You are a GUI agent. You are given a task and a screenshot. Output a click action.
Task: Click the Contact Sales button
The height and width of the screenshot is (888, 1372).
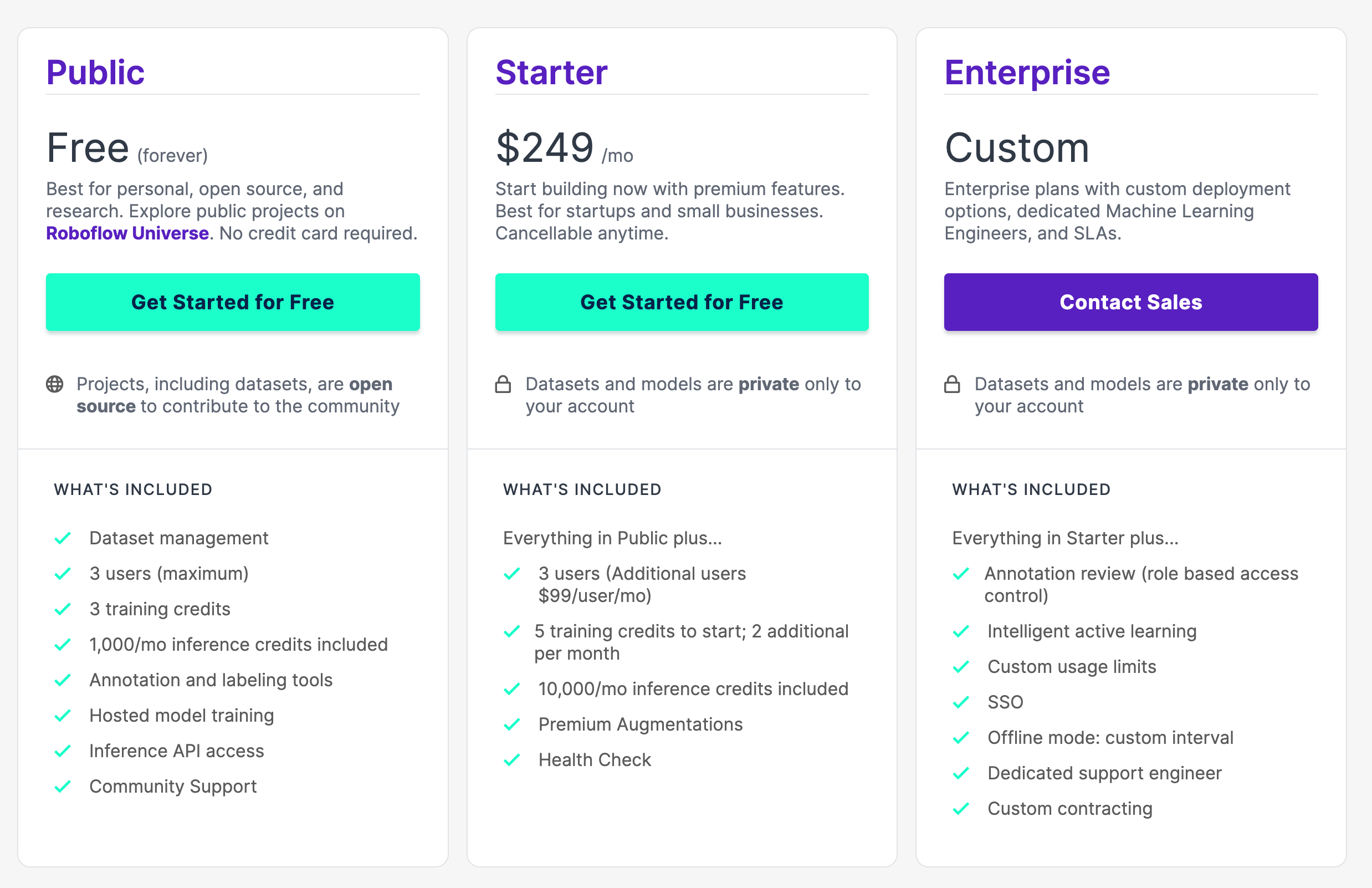1130,302
